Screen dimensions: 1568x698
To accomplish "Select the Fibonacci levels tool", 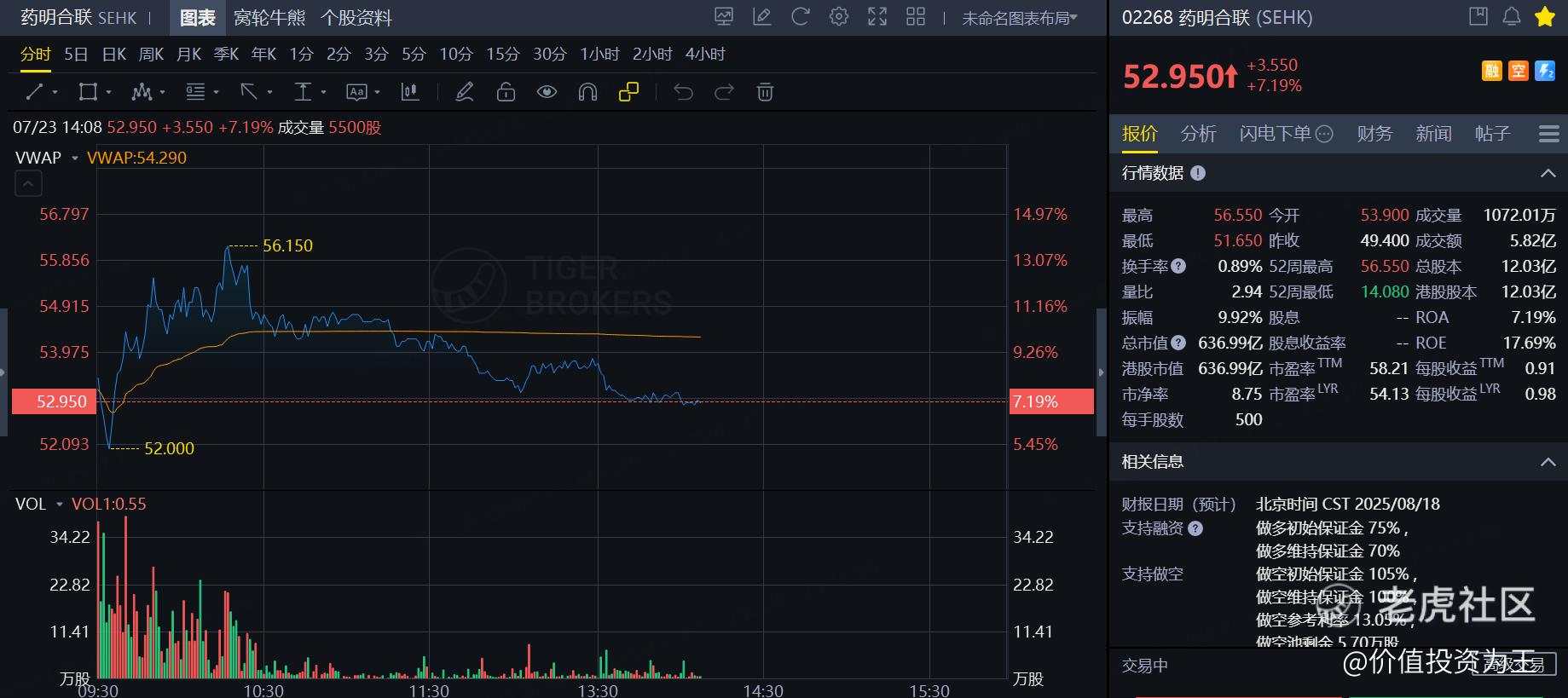I will pyautogui.click(x=195, y=92).
